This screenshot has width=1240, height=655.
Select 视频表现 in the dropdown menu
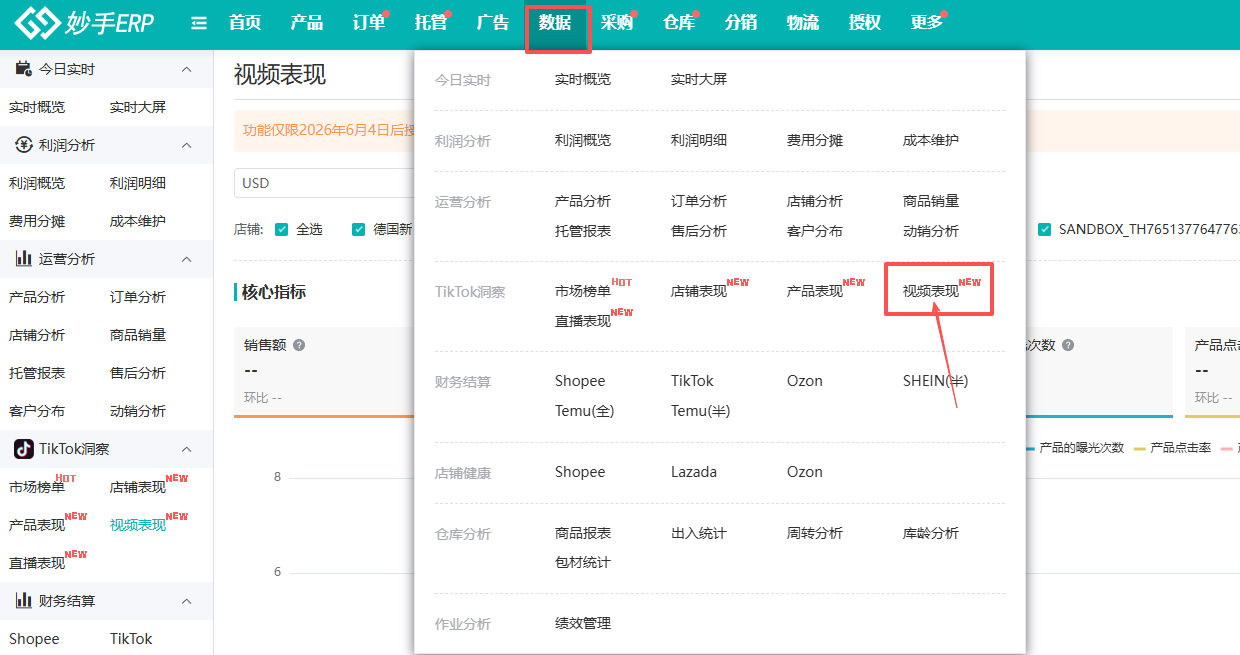coord(931,291)
